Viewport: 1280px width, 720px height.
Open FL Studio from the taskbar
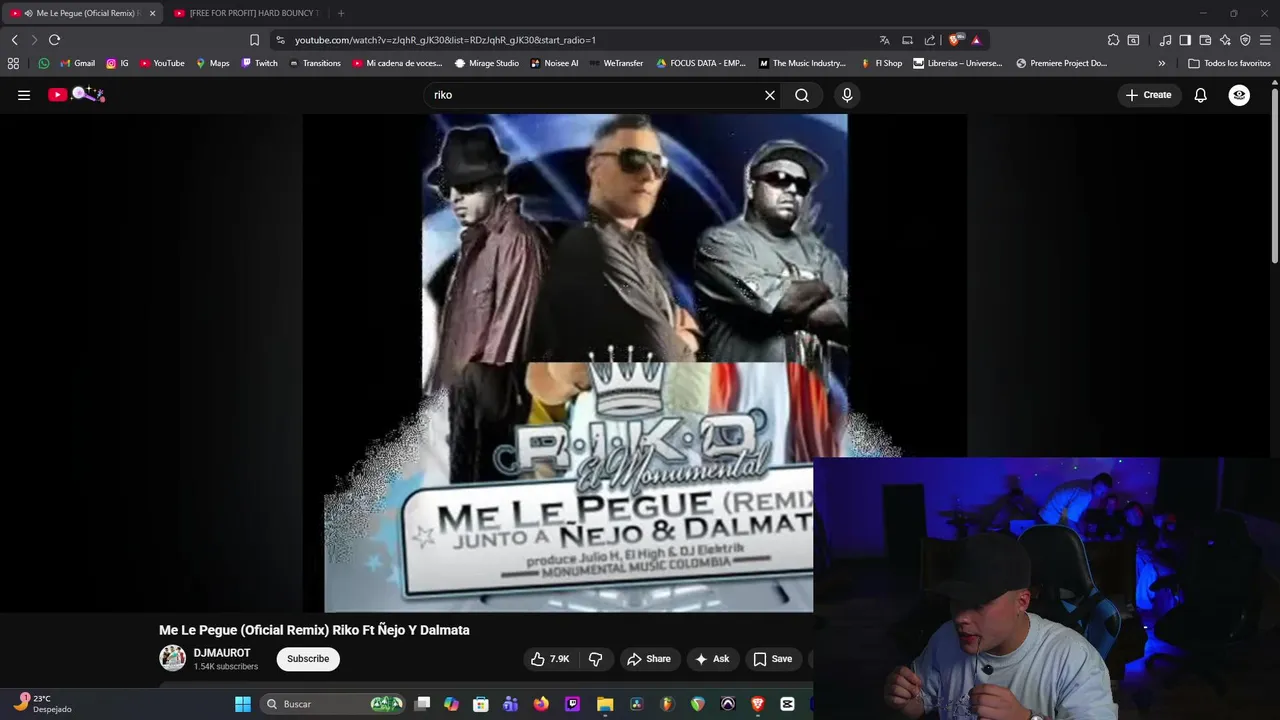[x=667, y=704]
